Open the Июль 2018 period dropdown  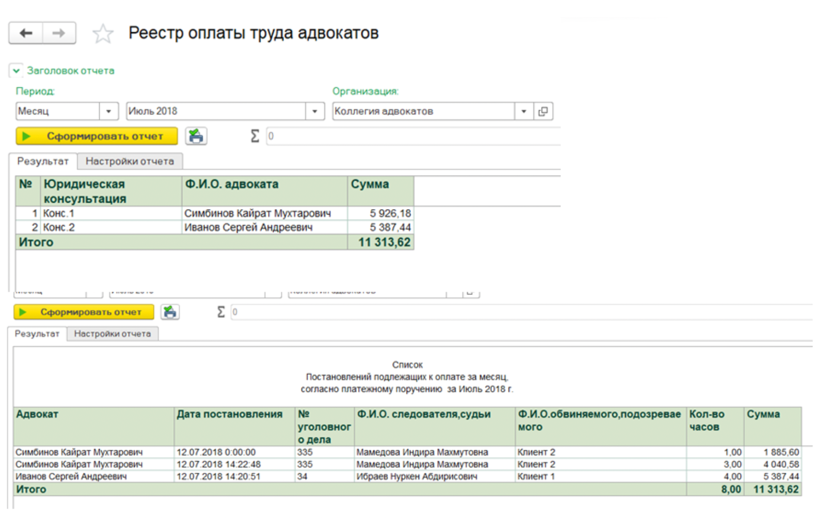(x=315, y=111)
